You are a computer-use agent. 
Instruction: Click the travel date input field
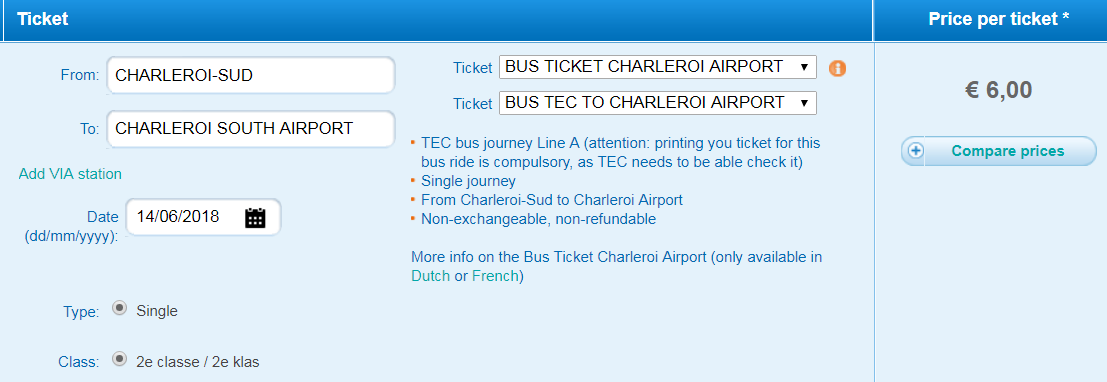(203, 217)
